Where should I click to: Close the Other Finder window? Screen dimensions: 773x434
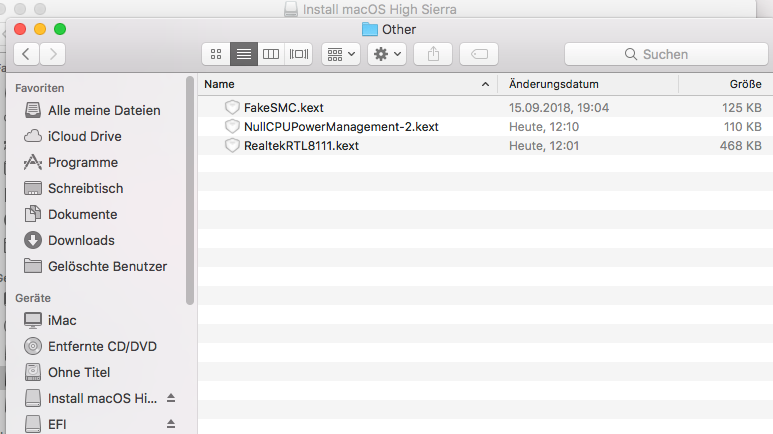(20, 30)
